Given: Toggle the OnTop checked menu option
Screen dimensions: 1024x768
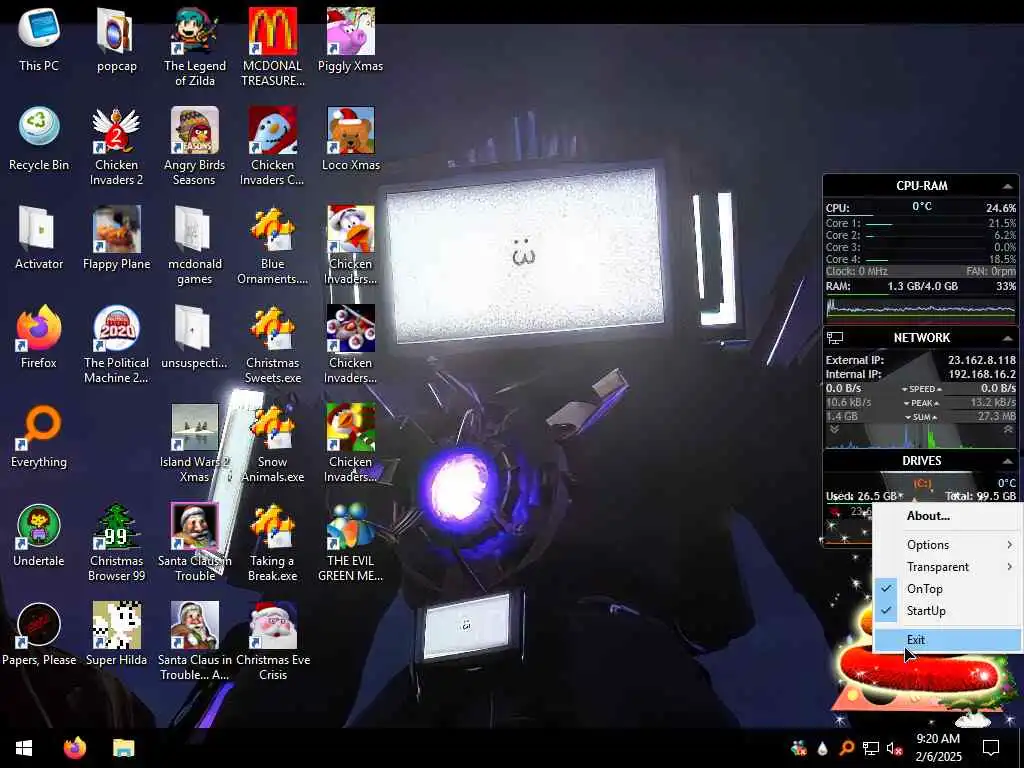Looking at the screenshot, I should 947,588.
